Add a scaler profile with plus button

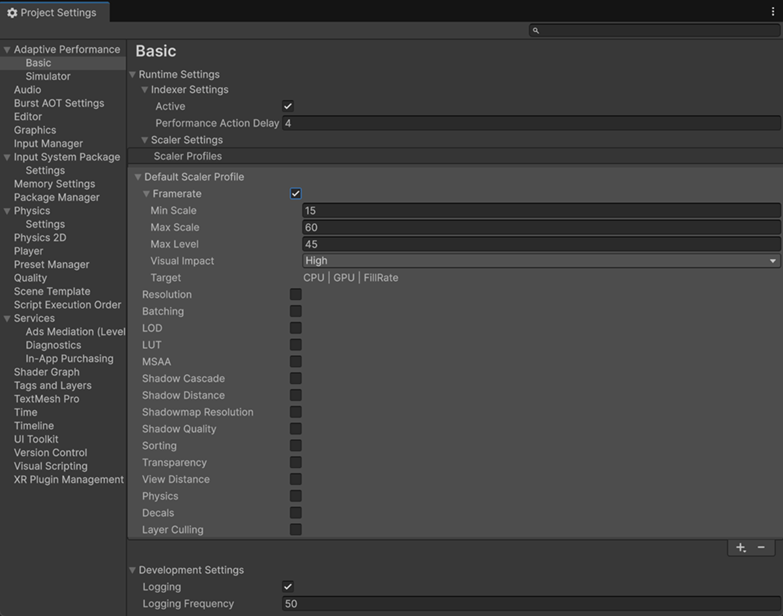741,548
